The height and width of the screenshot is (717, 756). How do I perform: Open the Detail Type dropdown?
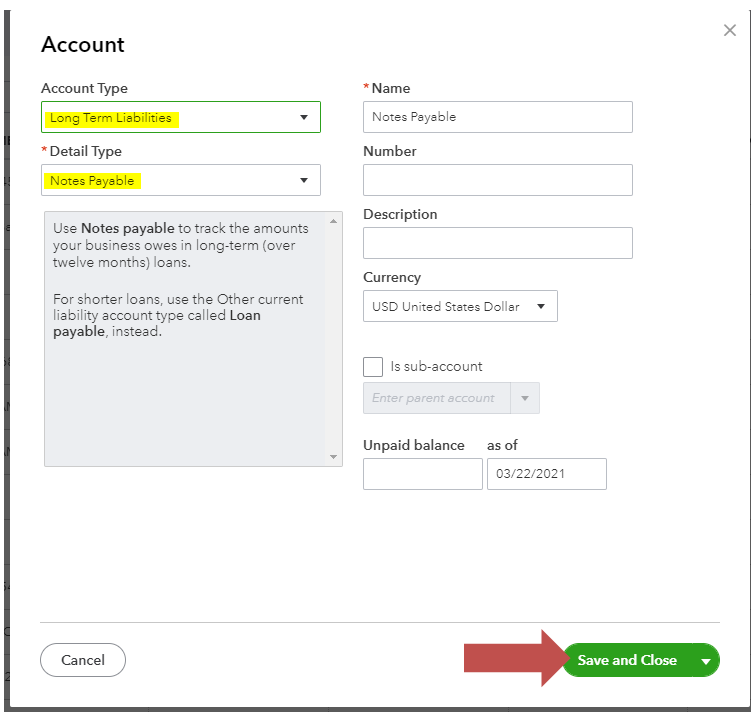pyautogui.click(x=181, y=181)
